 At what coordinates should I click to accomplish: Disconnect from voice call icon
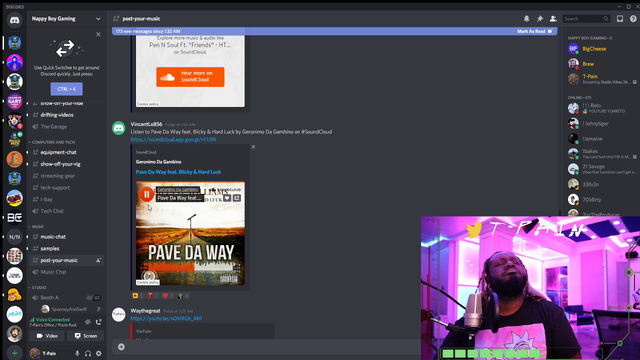(99, 322)
